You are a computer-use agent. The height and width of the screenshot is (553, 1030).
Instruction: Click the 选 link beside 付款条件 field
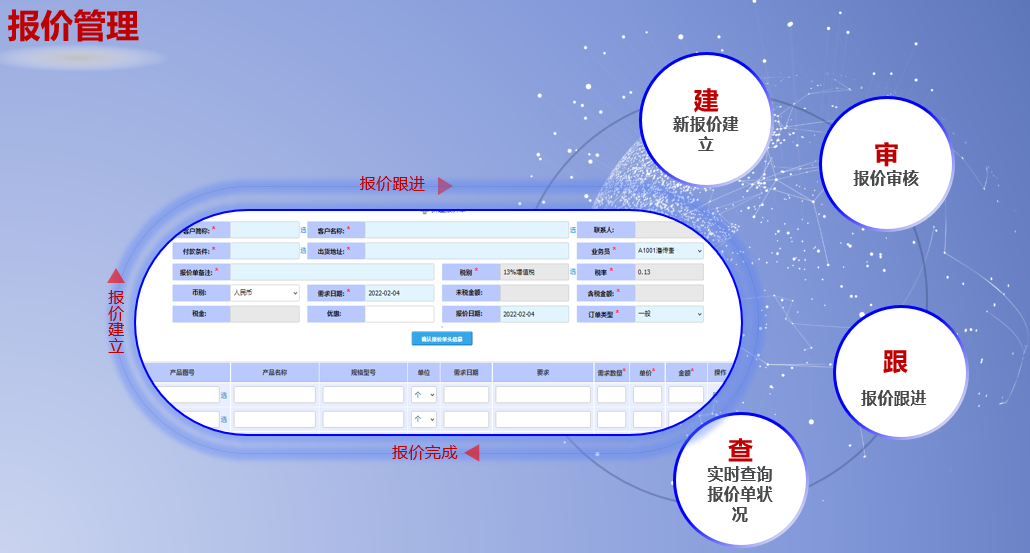303,251
